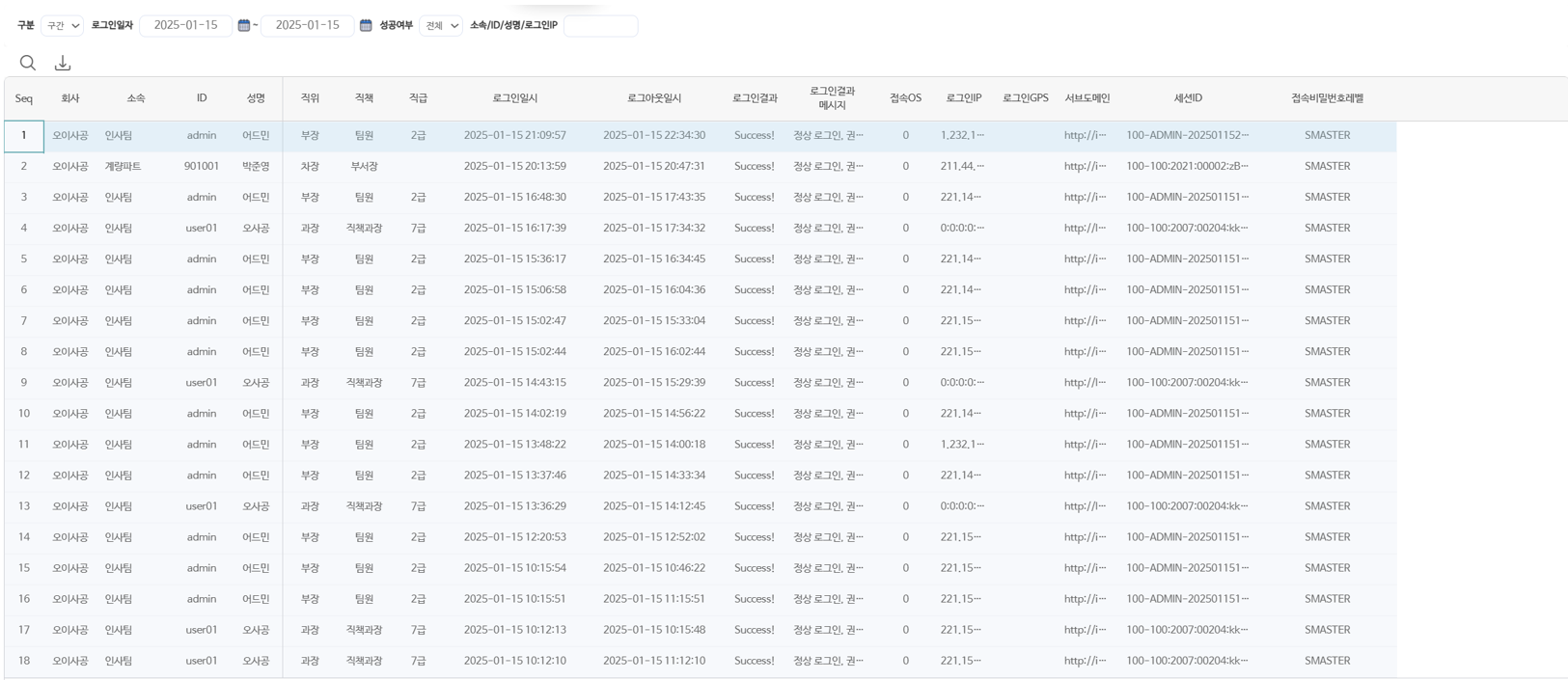Click login time 2025-01-15 15:02:47
The image size is (1568, 680).
[515, 321]
